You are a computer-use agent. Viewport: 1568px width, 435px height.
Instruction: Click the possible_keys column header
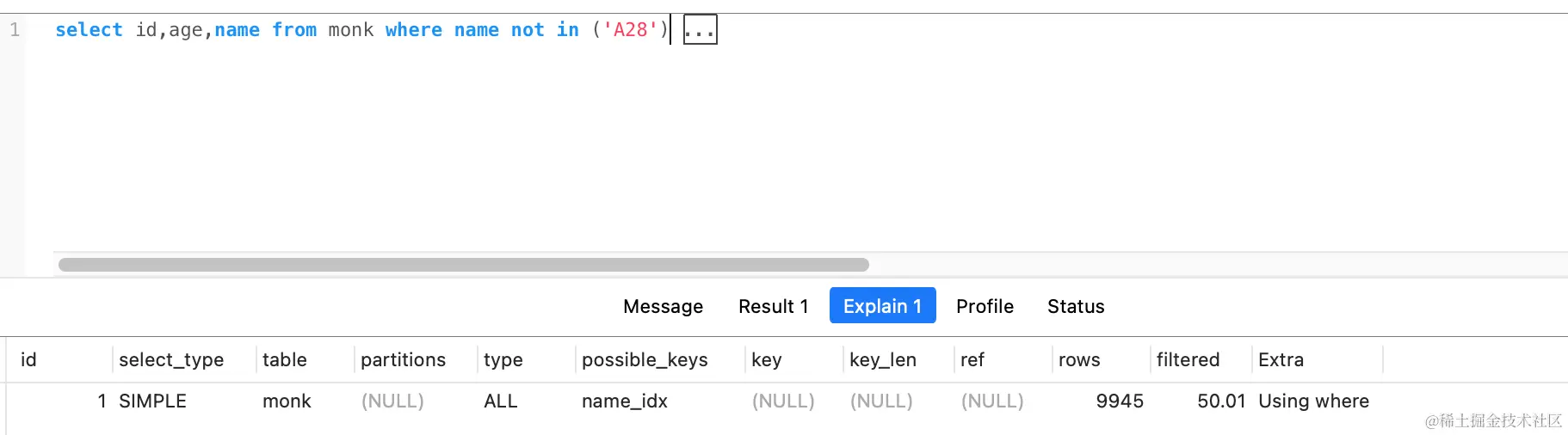coord(645,359)
